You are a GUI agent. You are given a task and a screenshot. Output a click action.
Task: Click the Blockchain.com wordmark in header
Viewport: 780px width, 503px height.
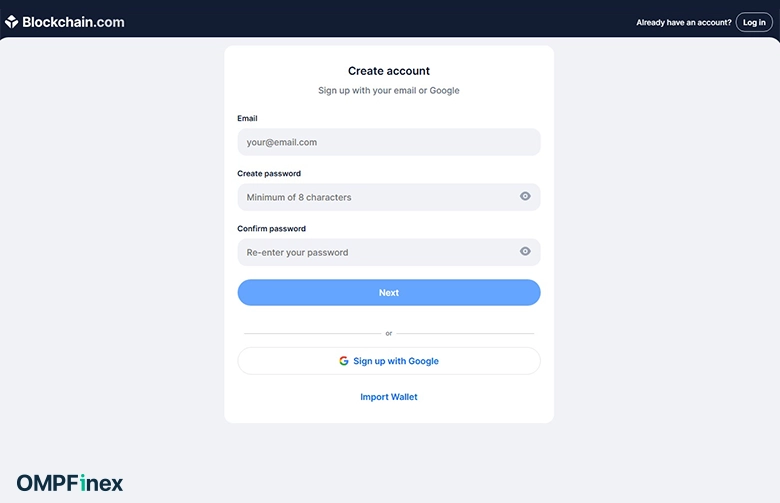point(73,22)
